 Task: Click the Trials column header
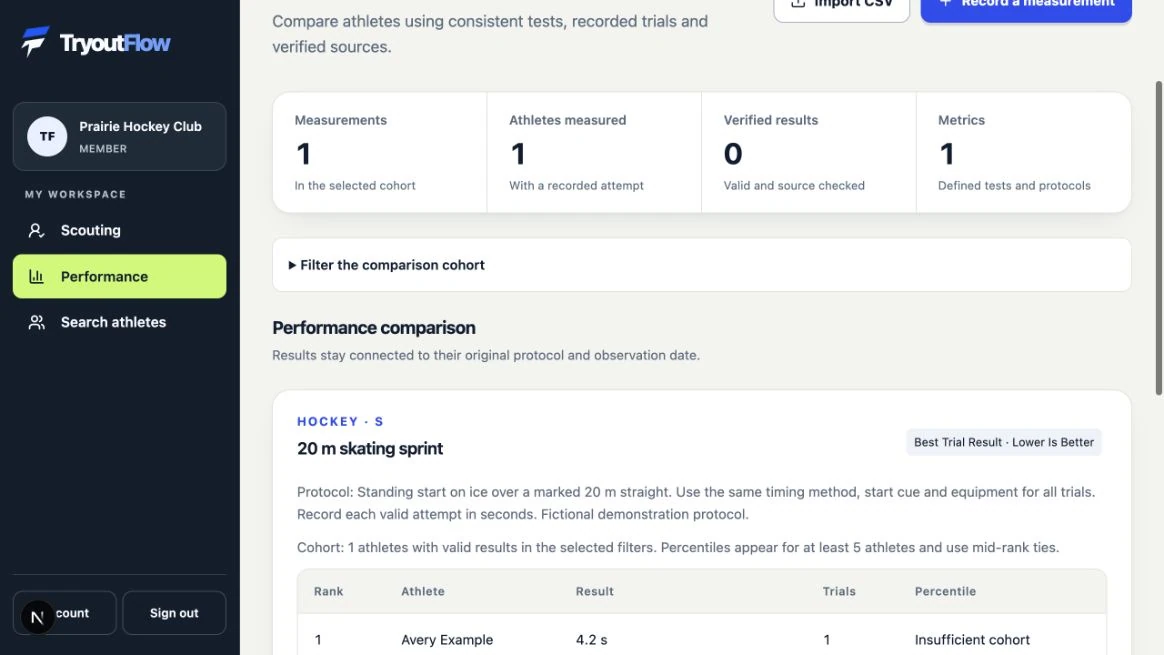click(839, 591)
